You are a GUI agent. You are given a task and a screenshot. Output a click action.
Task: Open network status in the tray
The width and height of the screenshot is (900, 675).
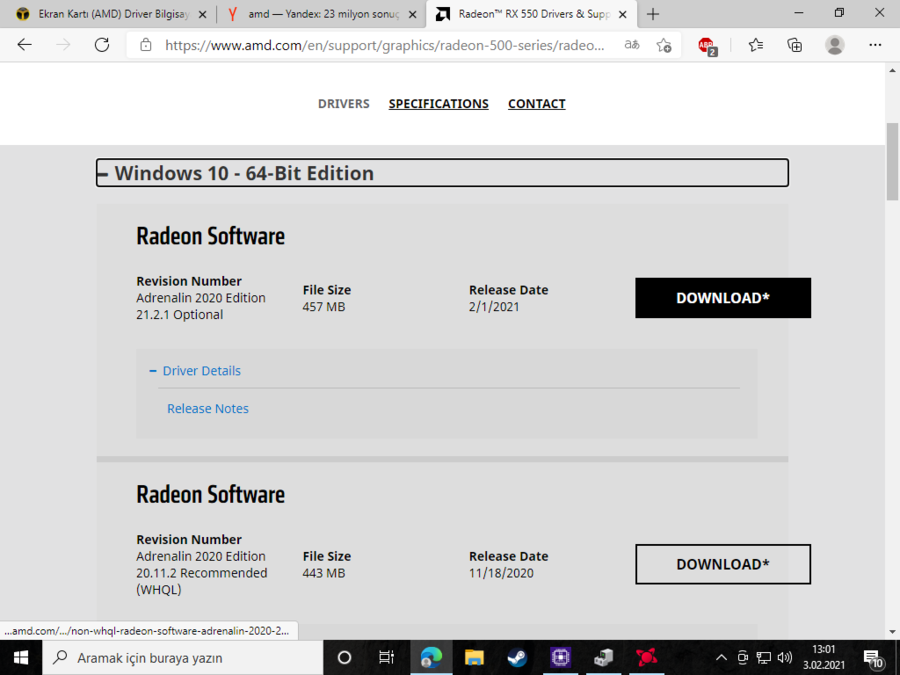coord(763,658)
